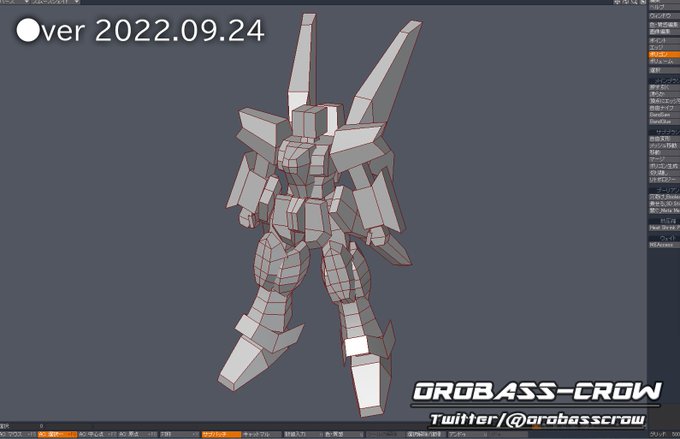Select 自由変形 sub tool
680x439 pixels.
664,139
